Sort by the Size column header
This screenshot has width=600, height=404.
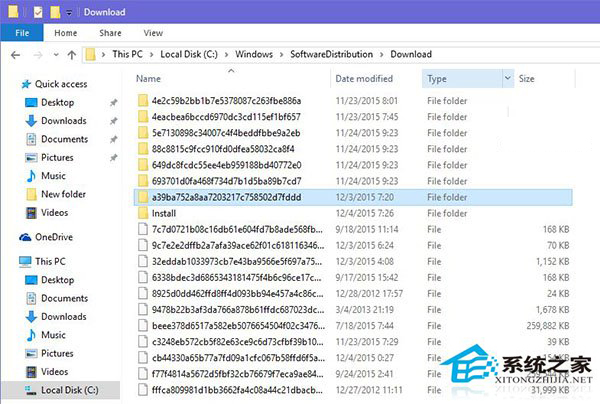pyautogui.click(x=526, y=79)
